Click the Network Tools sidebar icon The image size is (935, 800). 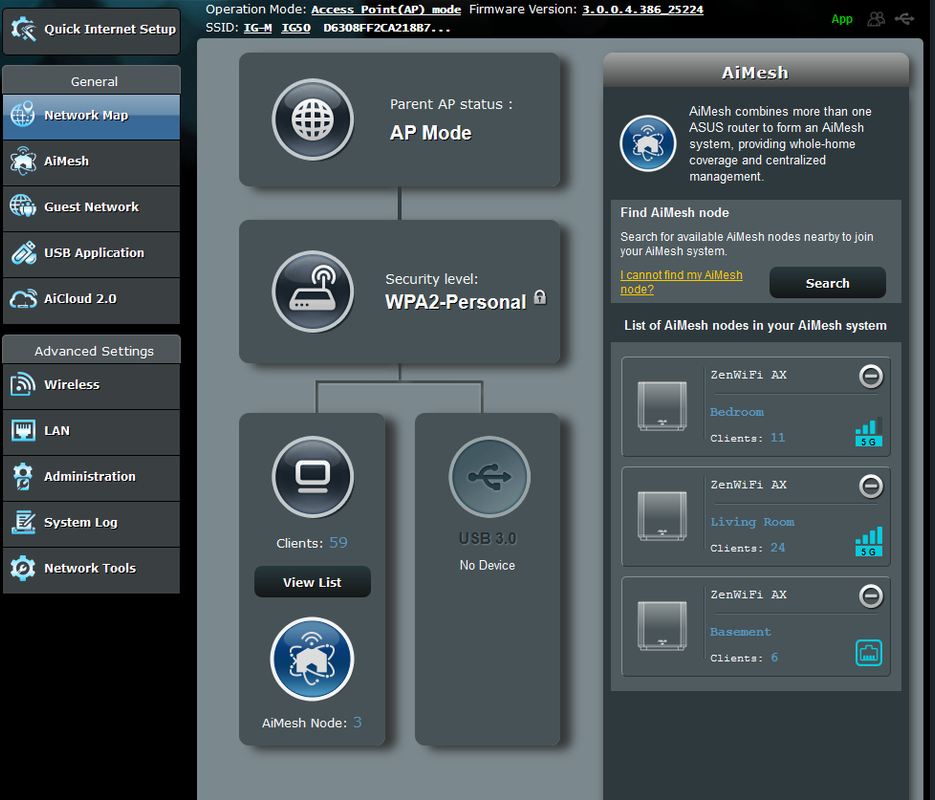click(23, 568)
